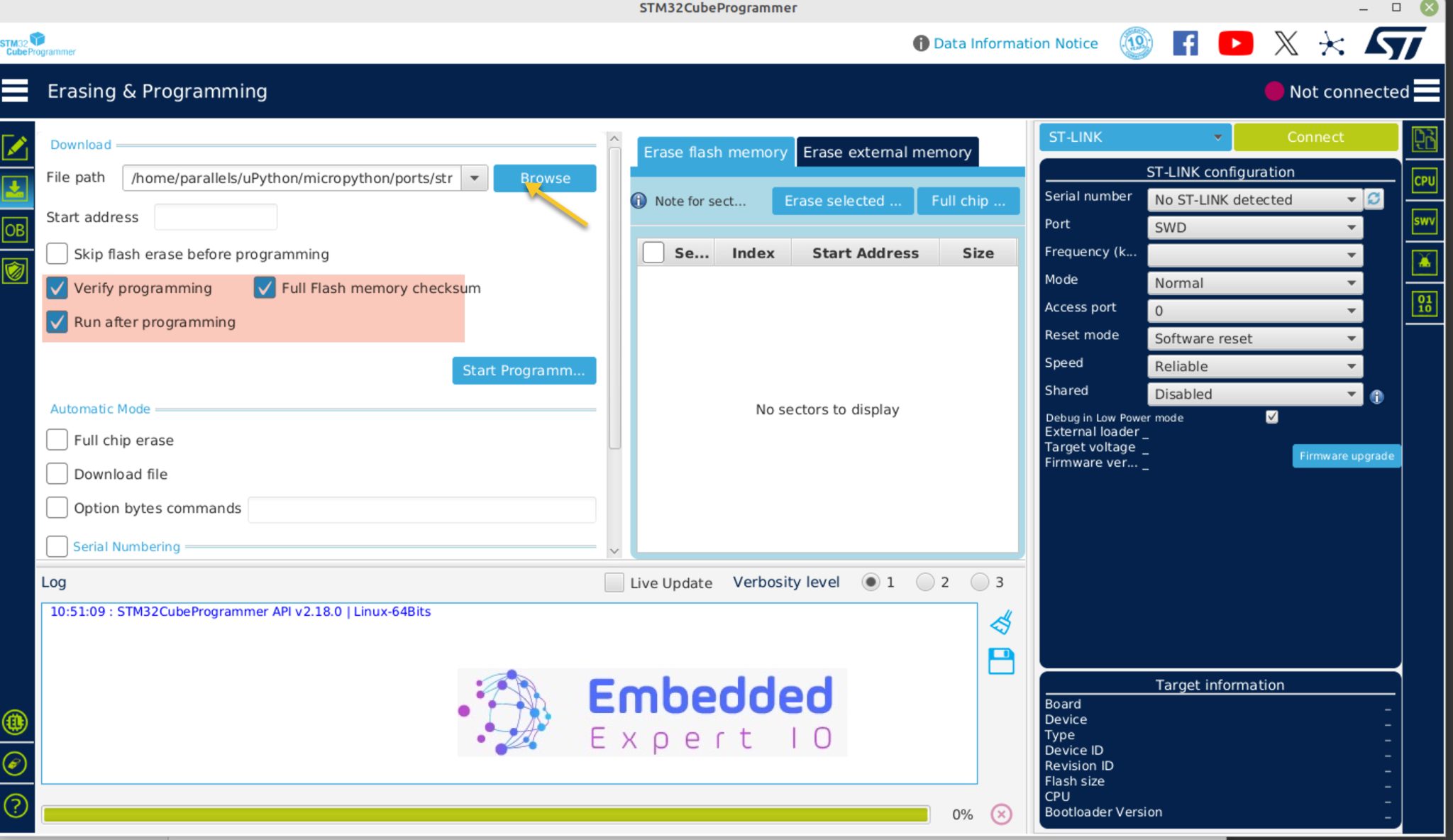The width and height of the screenshot is (1453, 840).
Task: Open the Help panel via question mark icon
Action: 16,806
